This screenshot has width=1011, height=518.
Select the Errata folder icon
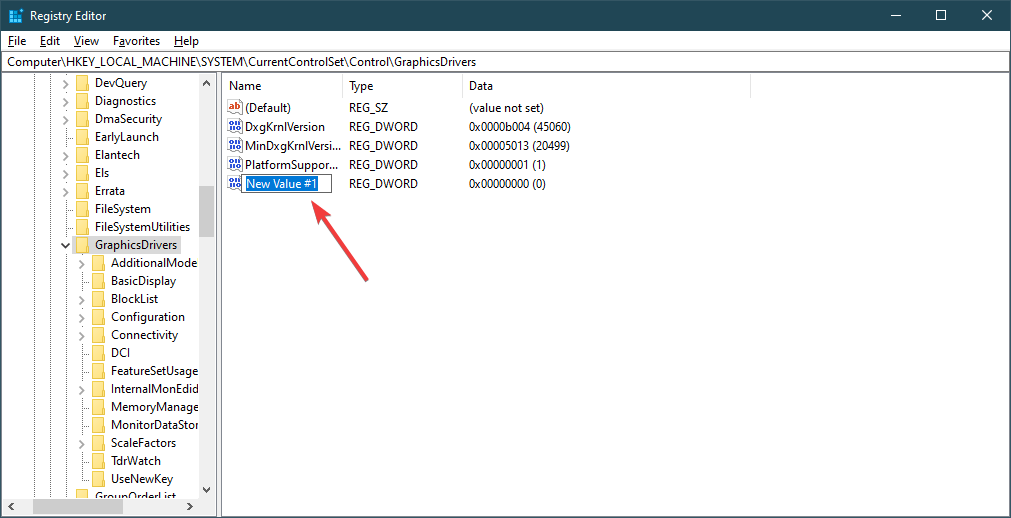point(82,192)
